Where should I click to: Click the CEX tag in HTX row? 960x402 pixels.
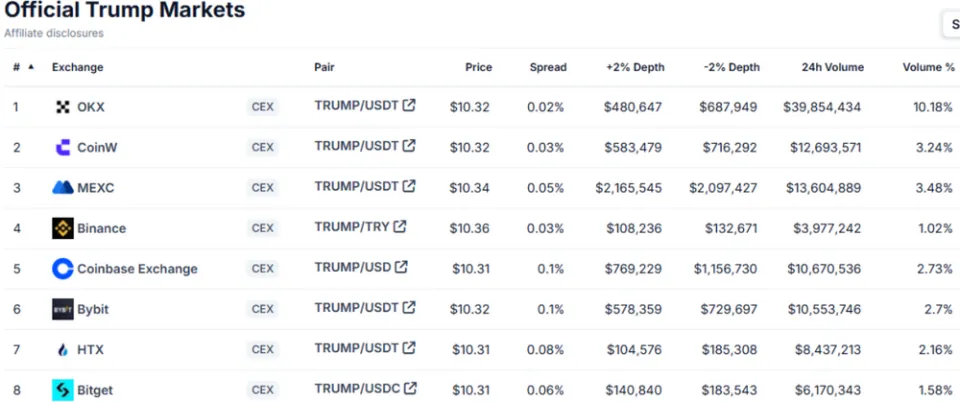[x=262, y=350]
